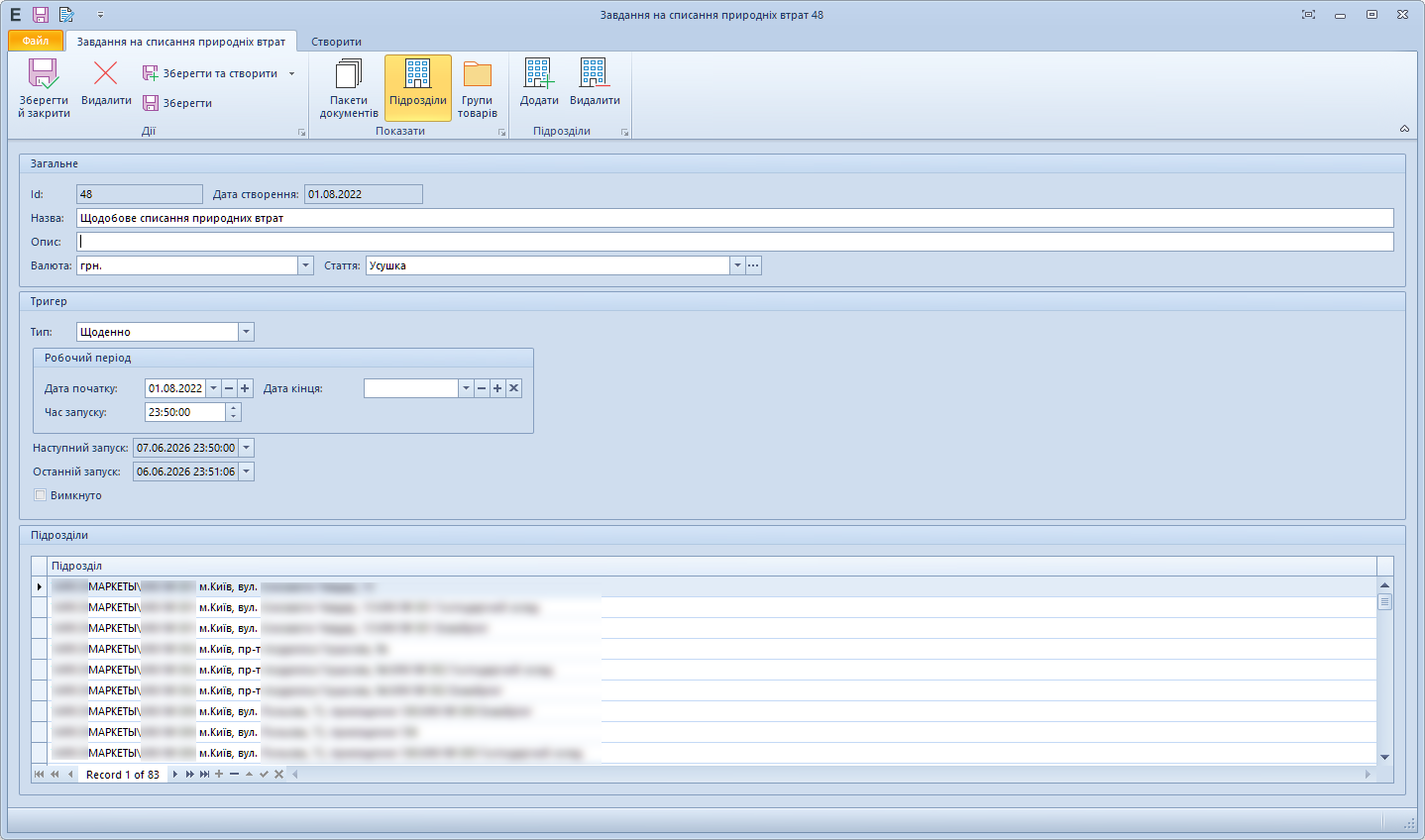Go to first record in navigator
The height and width of the screenshot is (840, 1425).
40,775
